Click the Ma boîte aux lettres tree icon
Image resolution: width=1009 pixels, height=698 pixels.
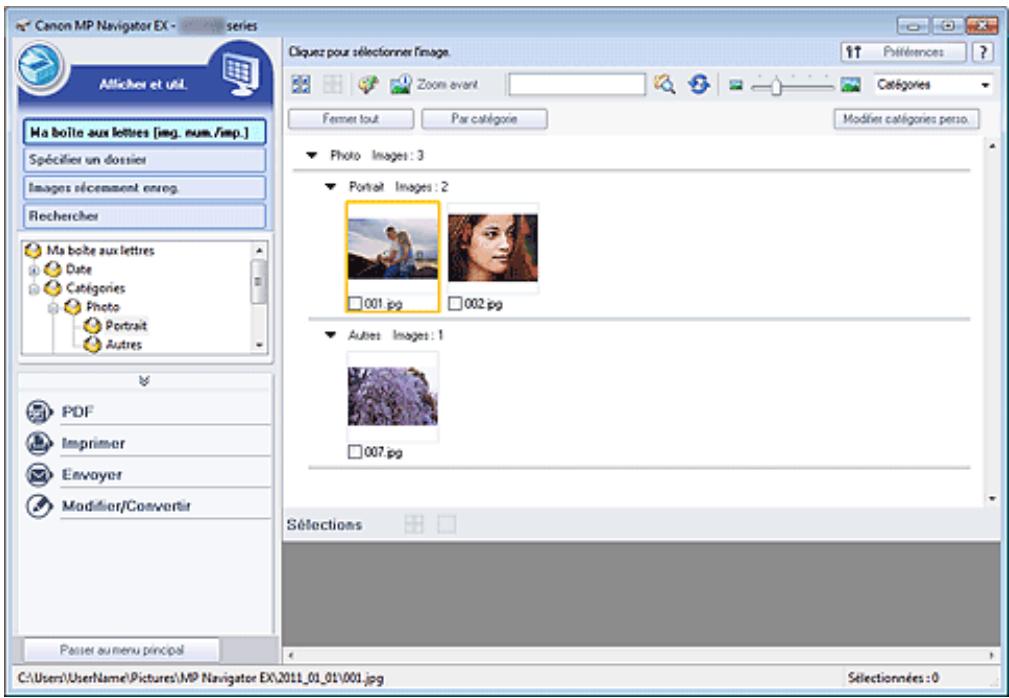[33, 250]
